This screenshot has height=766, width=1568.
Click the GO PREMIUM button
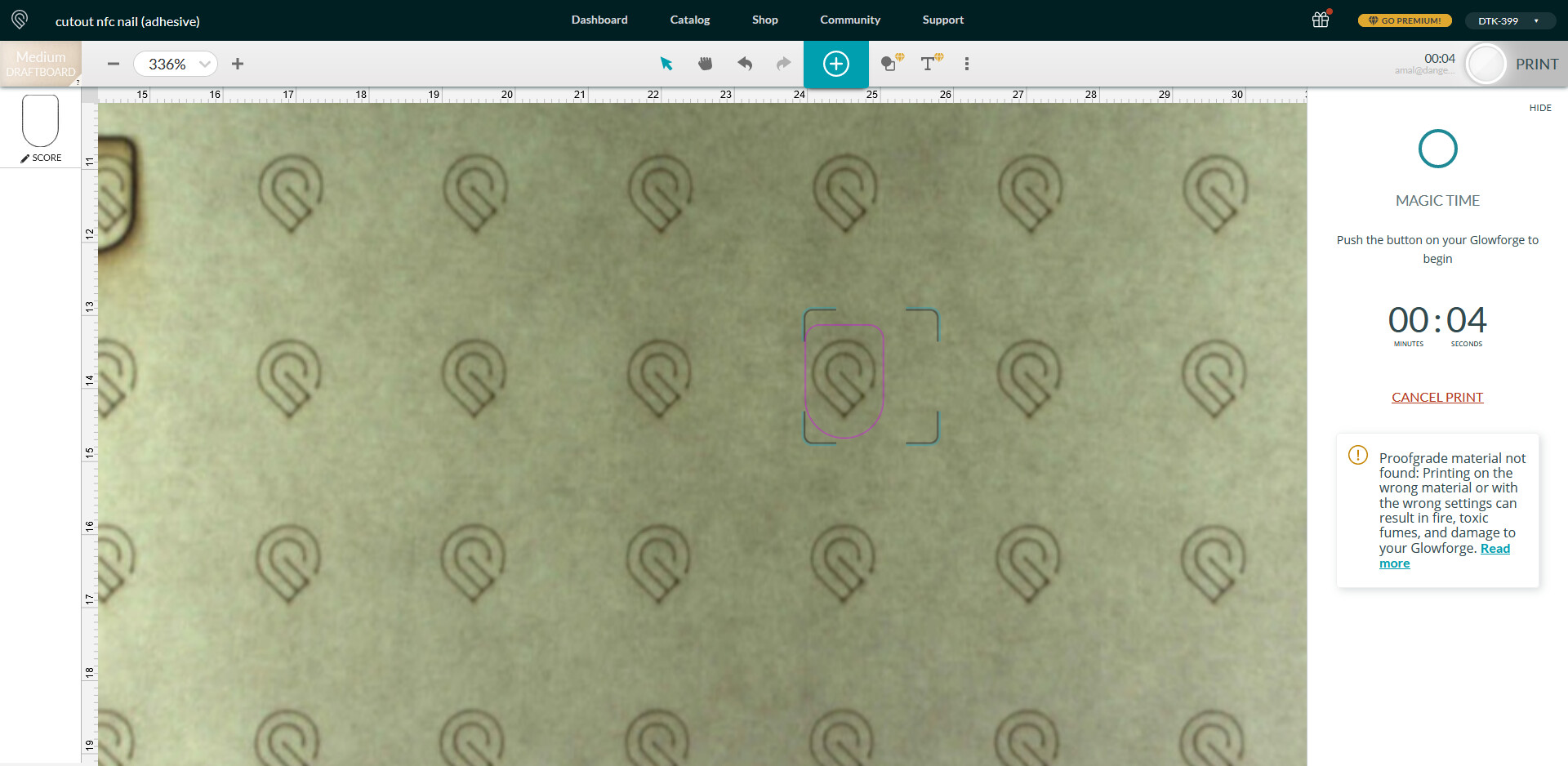1405,20
